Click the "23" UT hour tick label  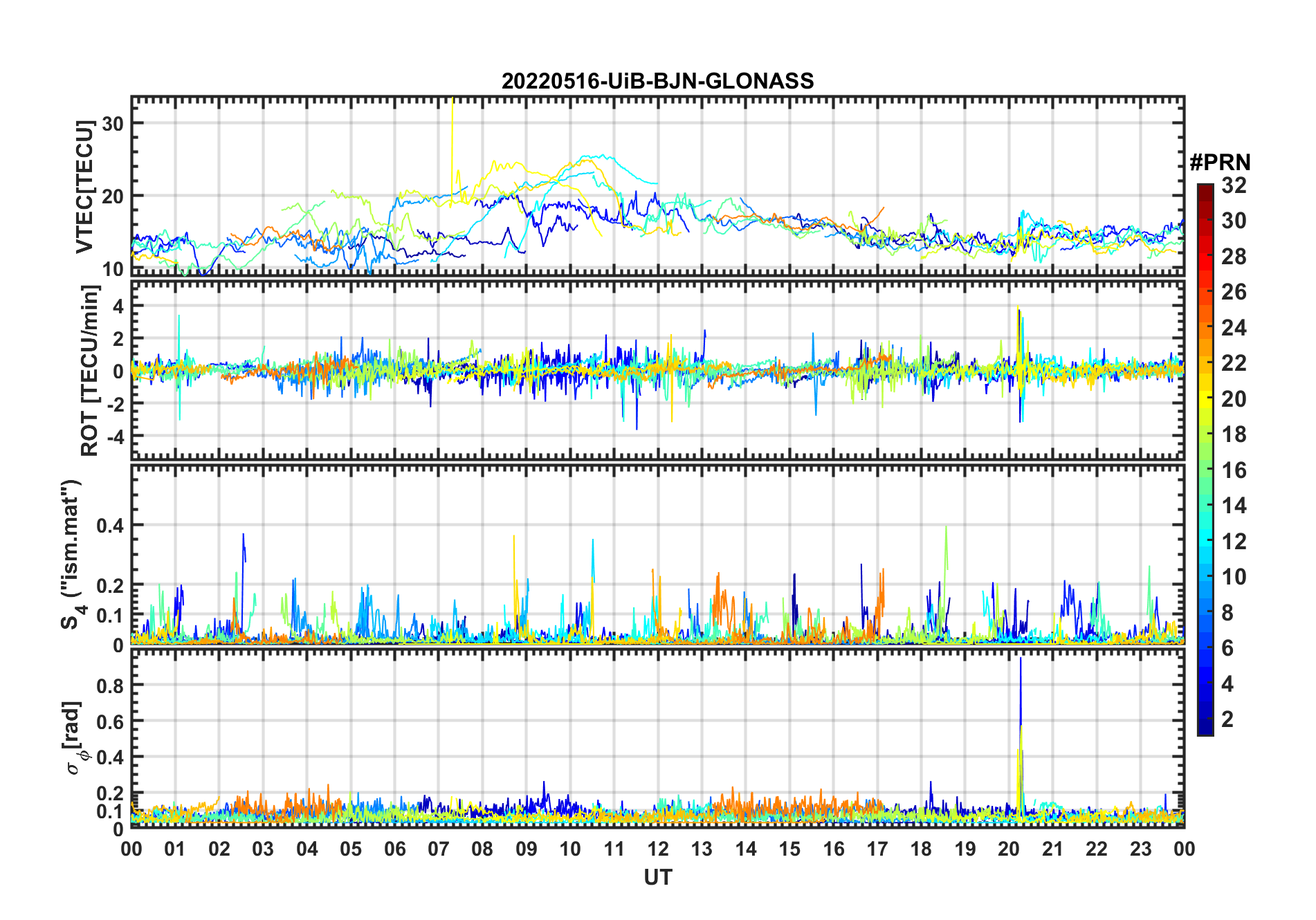[x=1140, y=849]
